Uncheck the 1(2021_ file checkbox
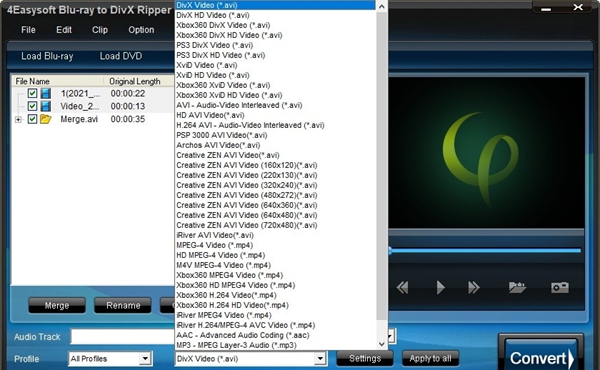 [32, 93]
